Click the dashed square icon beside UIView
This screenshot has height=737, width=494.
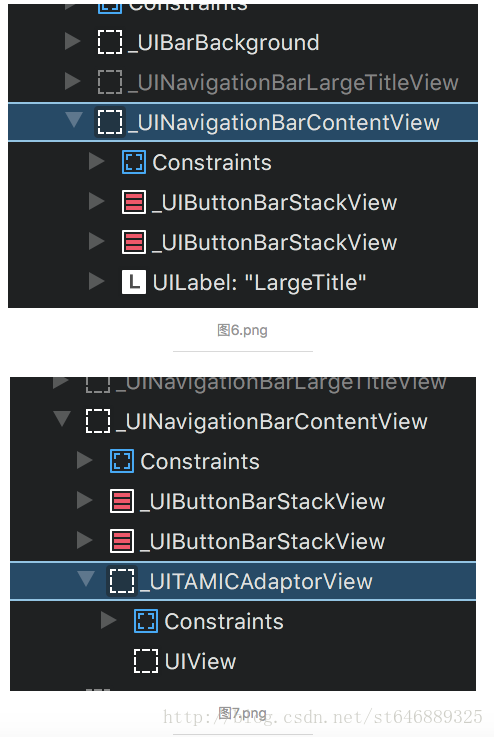click(x=146, y=661)
